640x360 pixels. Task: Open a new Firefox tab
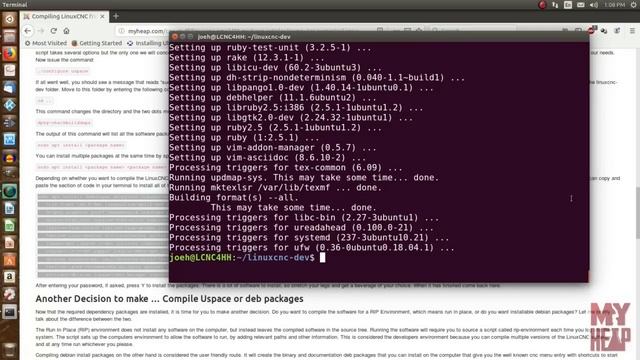116,16
